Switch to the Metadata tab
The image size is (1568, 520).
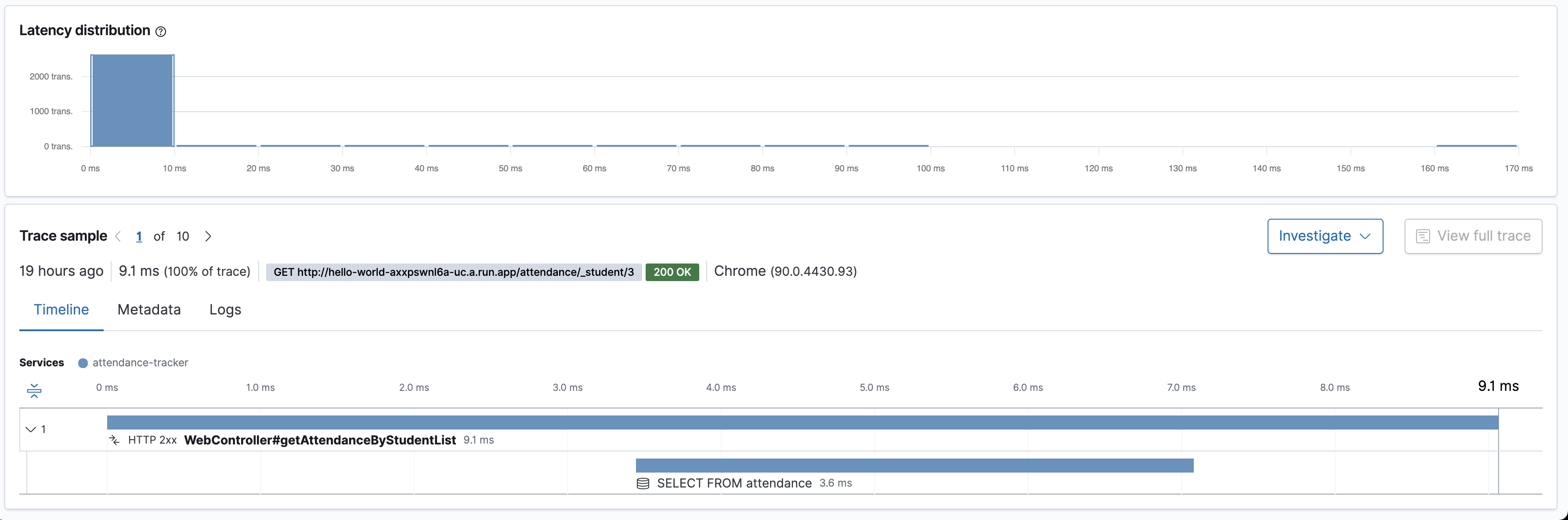[148, 309]
